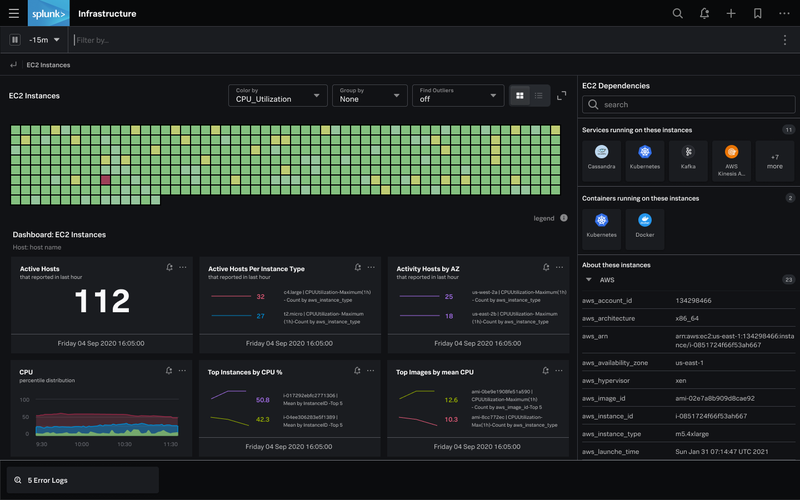Click the services count badge 11

[789, 130]
